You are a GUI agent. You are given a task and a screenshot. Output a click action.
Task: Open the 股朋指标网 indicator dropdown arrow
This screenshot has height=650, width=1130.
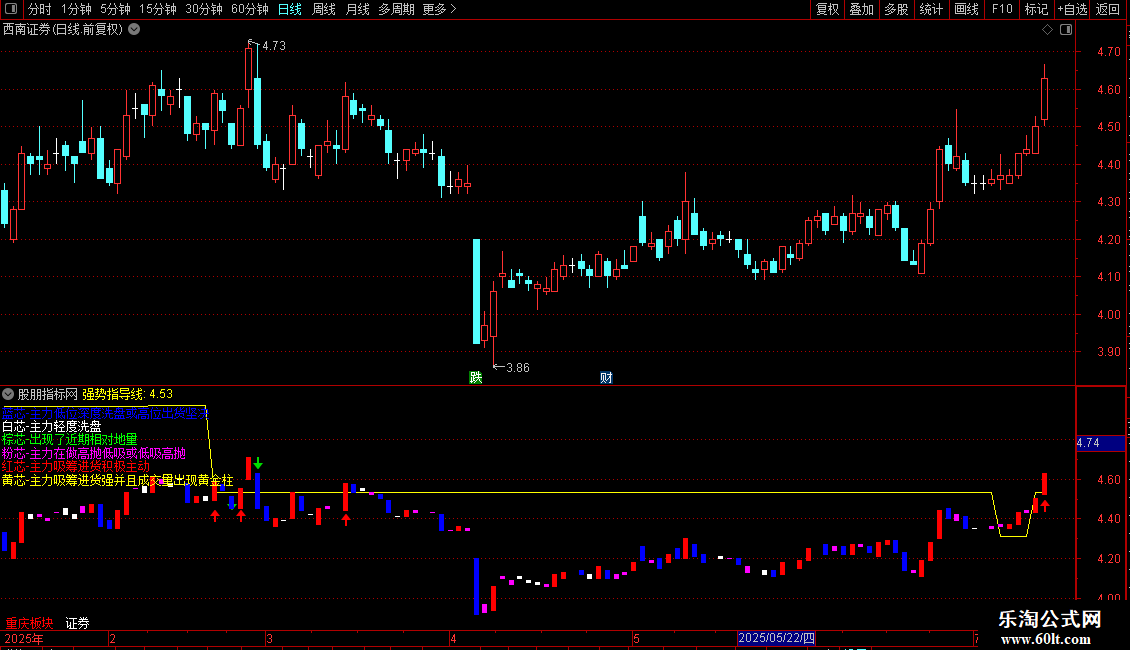click(8, 394)
